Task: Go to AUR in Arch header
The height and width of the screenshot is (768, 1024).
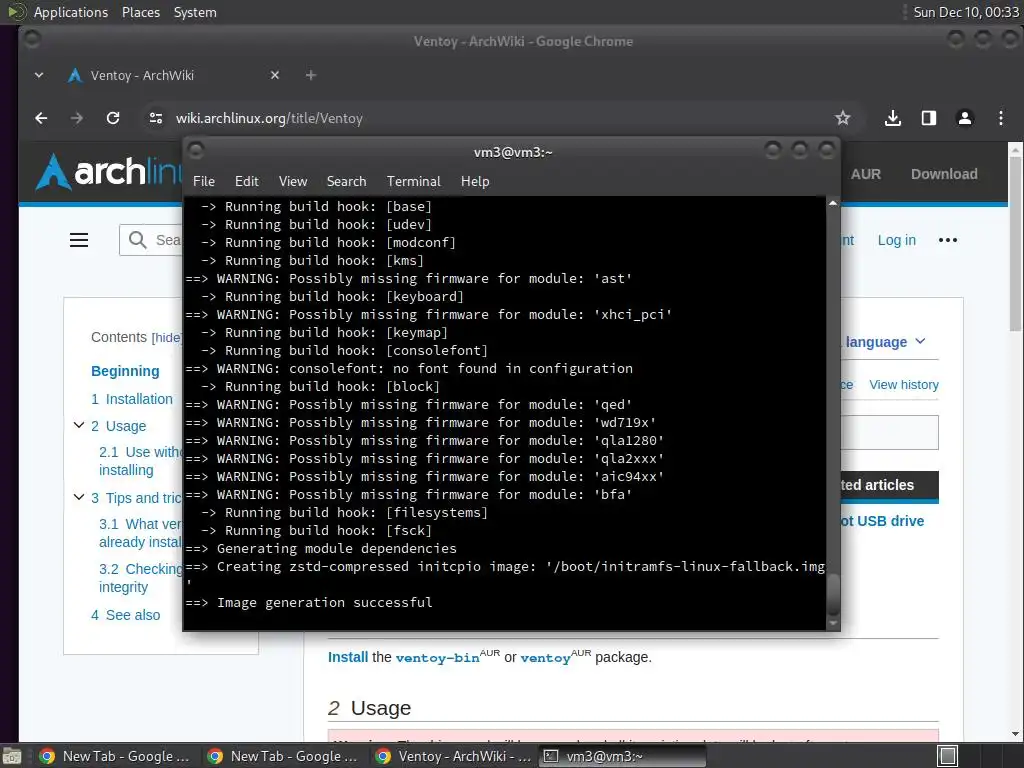Action: (866, 174)
